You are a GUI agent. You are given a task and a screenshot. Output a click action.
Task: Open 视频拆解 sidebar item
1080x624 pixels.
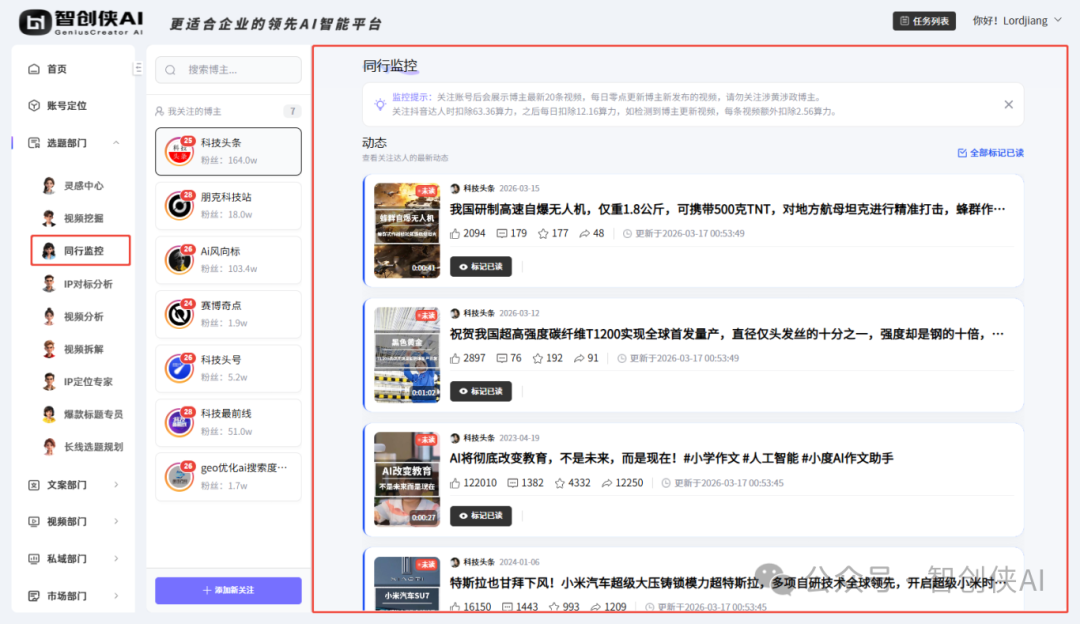(x=73, y=349)
